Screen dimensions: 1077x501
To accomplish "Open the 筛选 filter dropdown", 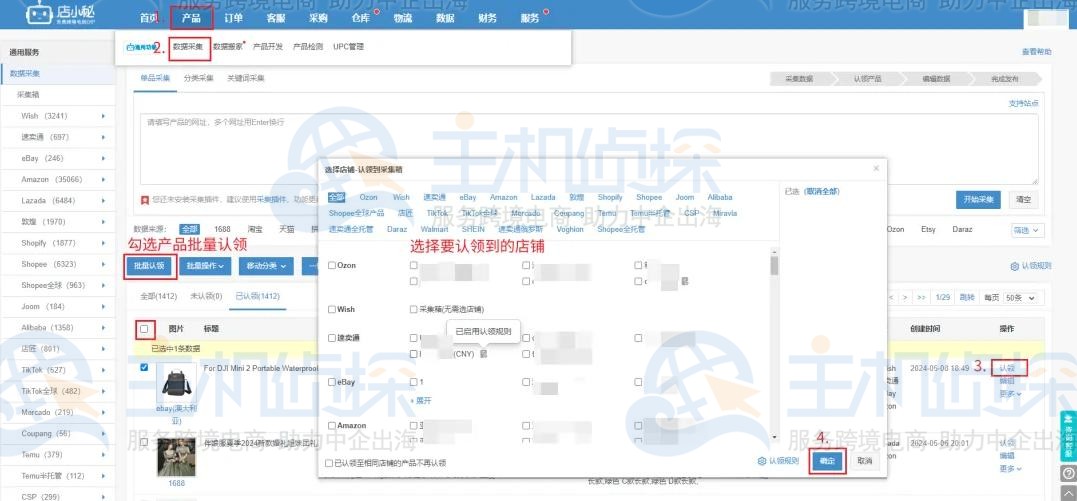I will click(x=1028, y=230).
